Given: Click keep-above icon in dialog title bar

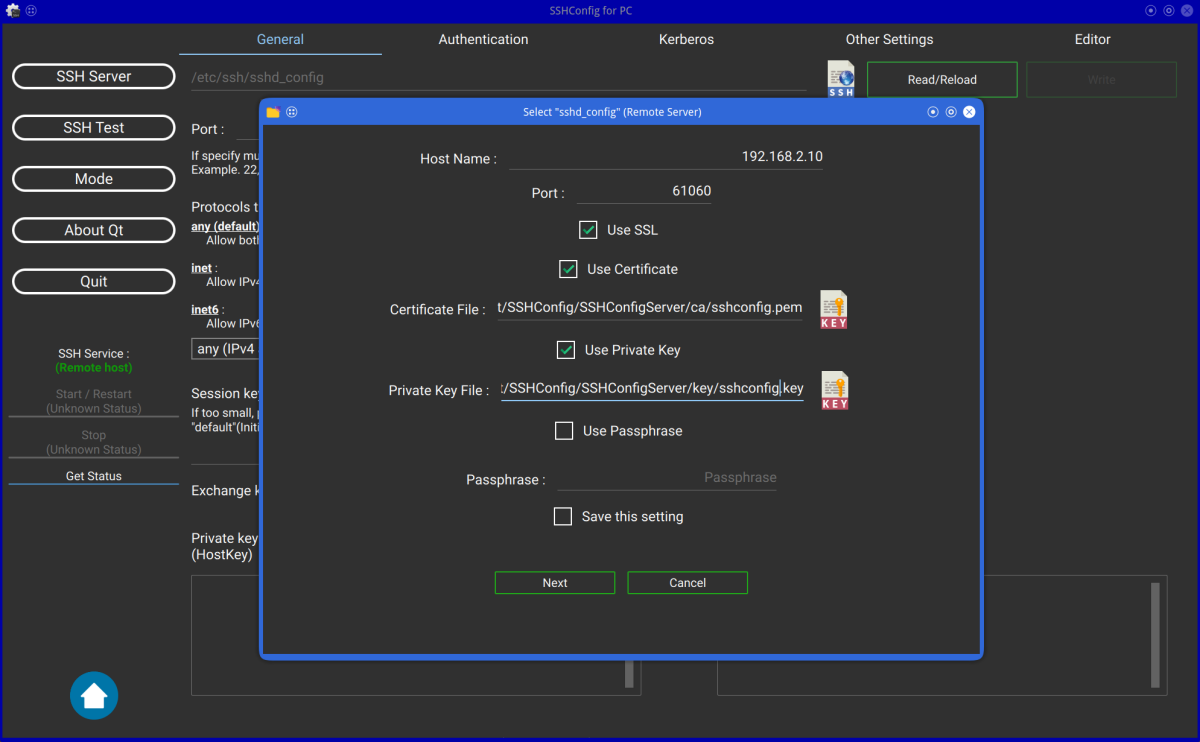Looking at the screenshot, I should pyautogui.click(x=292, y=112).
